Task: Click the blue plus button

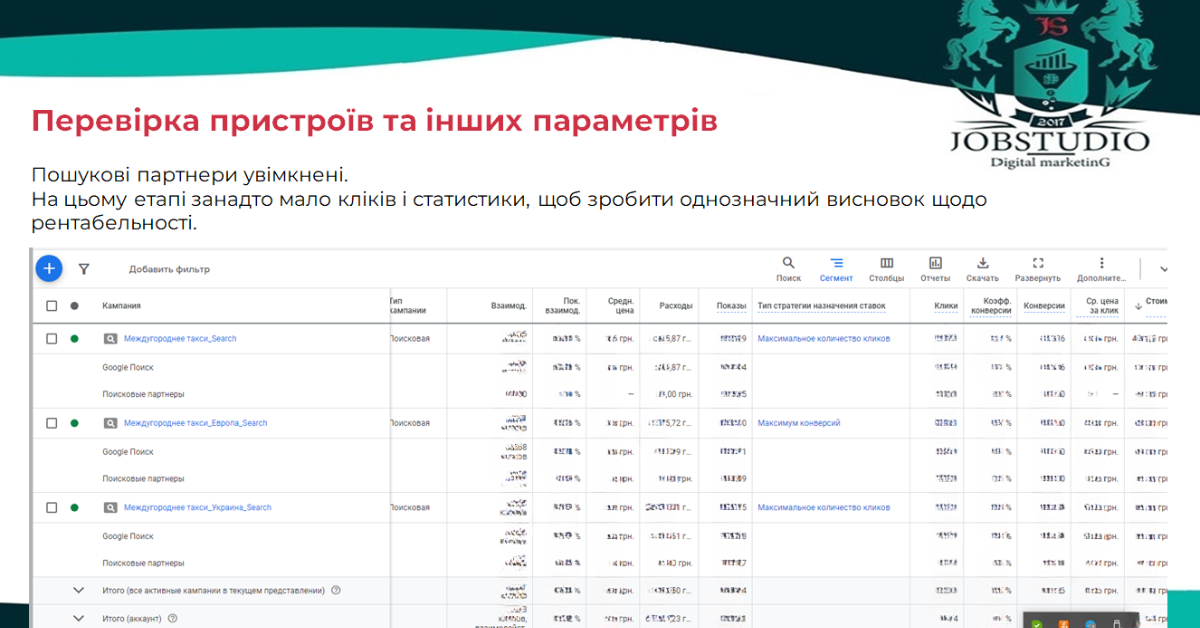Action: tap(49, 268)
